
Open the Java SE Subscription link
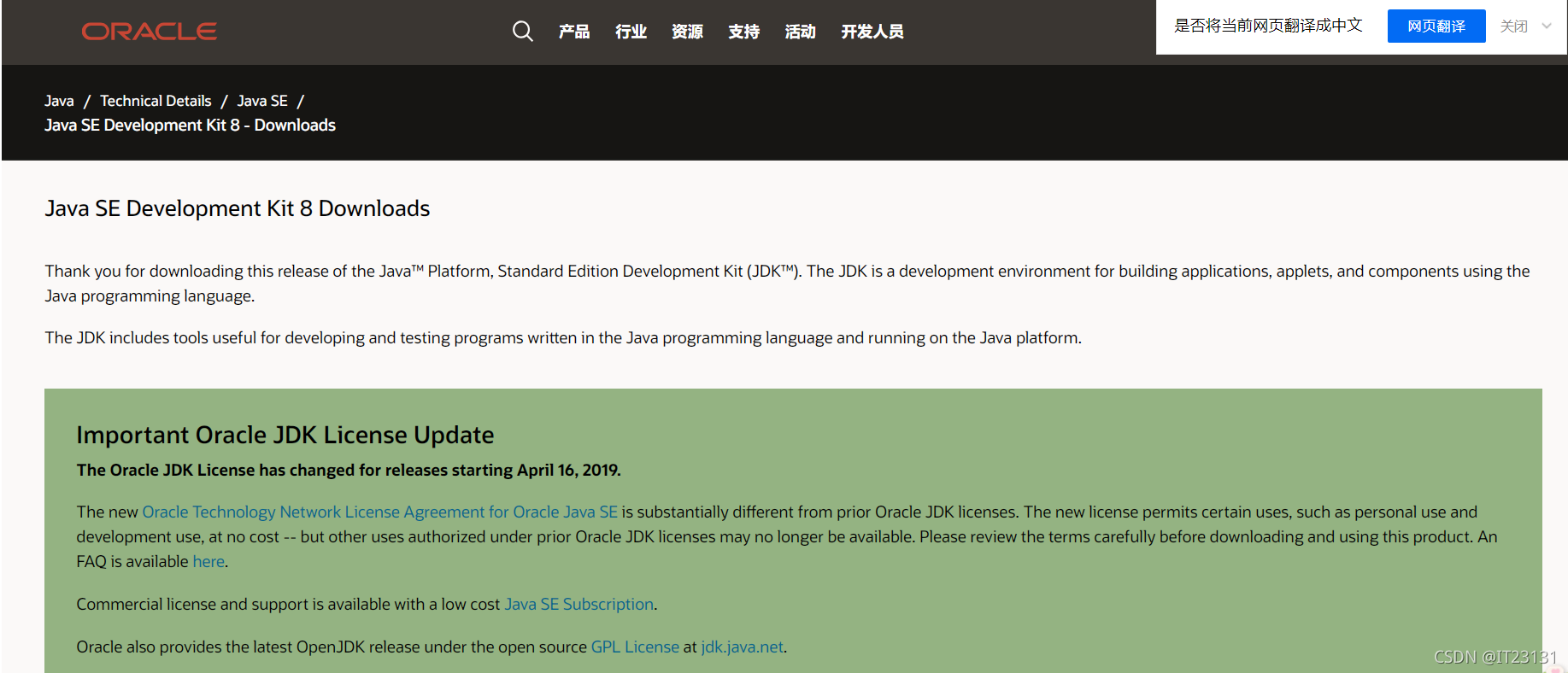pyautogui.click(x=578, y=604)
